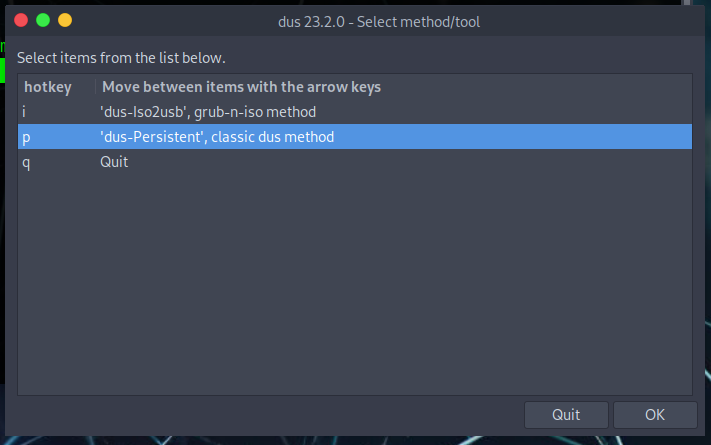This screenshot has width=711, height=445.
Task: Click 'Move between items with the arrow keys' header
Action: (241, 87)
